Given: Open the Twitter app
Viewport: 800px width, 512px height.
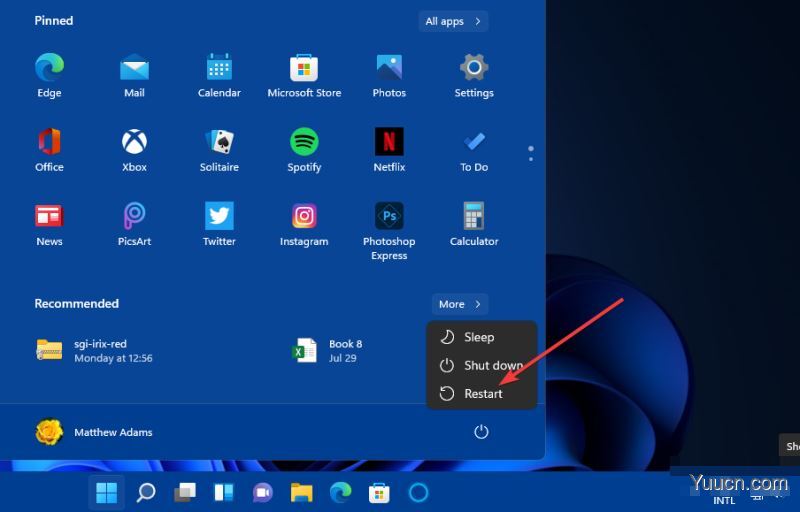Looking at the screenshot, I should [x=219, y=224].
